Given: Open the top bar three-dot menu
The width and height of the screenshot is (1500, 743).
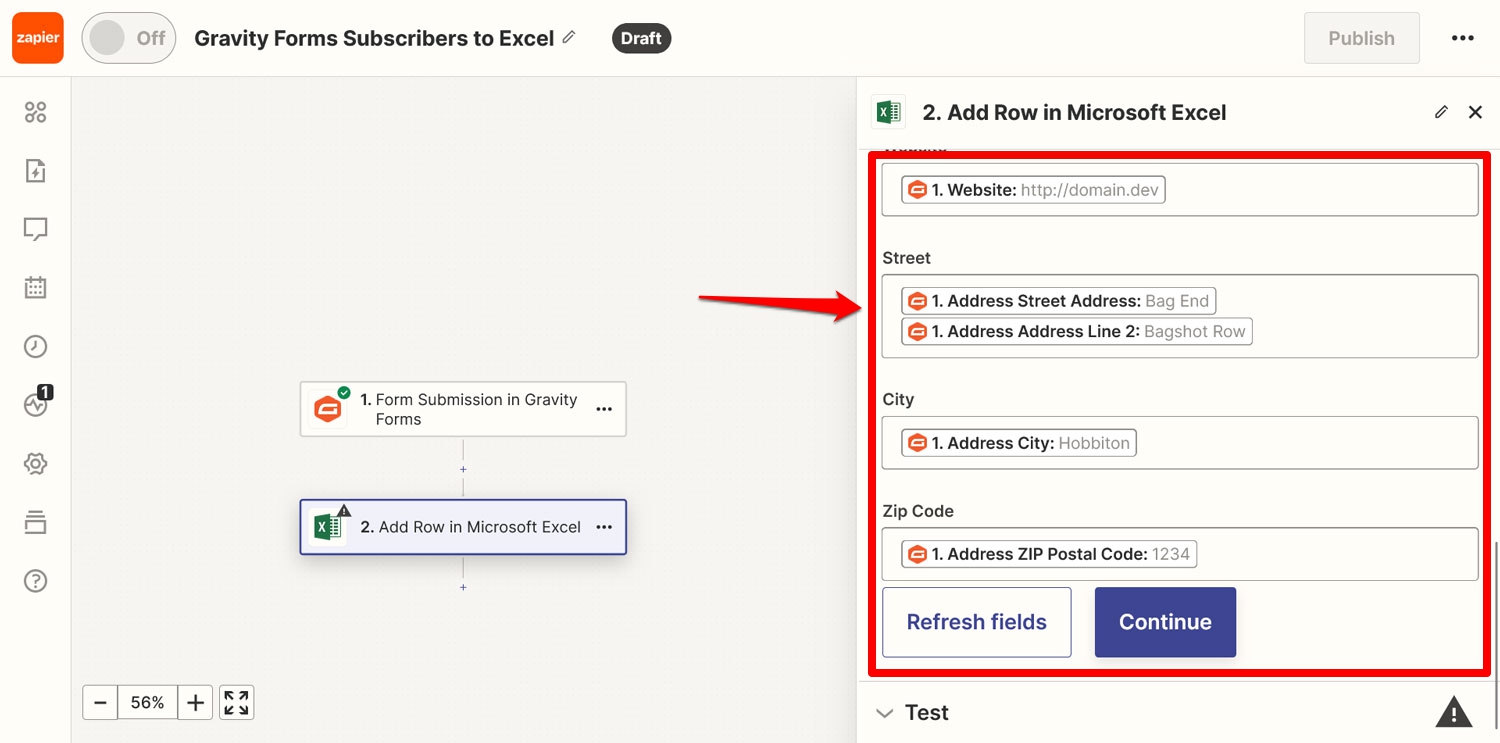Looking at the screenshot, I should pyautogui.click(x=1462, y=38).
